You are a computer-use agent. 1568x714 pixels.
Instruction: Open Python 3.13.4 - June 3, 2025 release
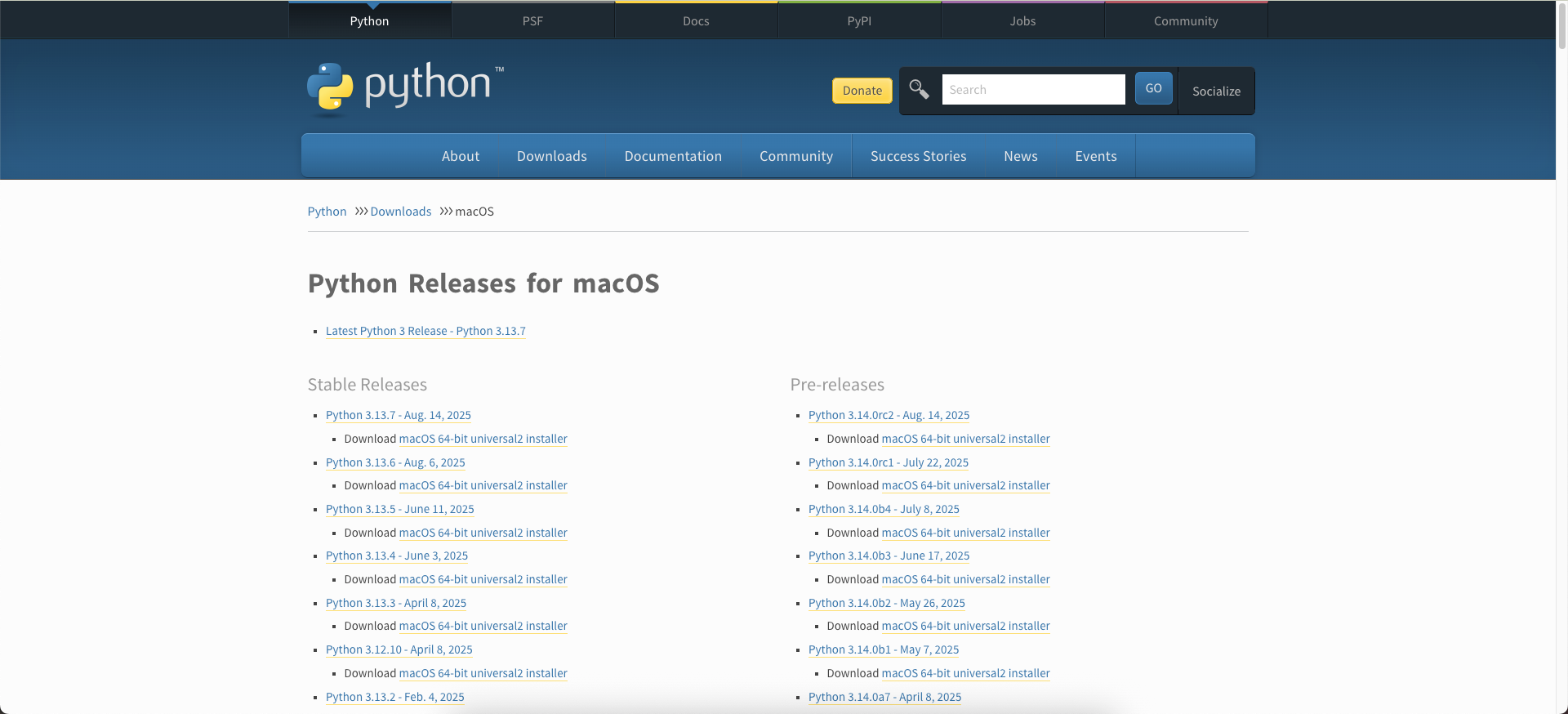(397, 556)
